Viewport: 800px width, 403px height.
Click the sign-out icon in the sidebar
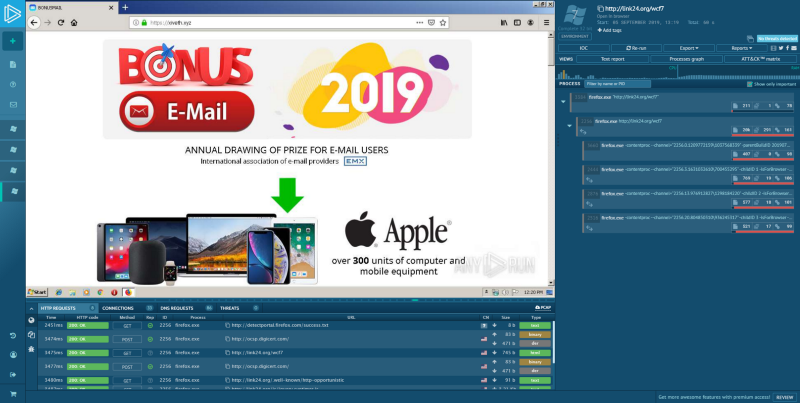[x=13, y=374]
